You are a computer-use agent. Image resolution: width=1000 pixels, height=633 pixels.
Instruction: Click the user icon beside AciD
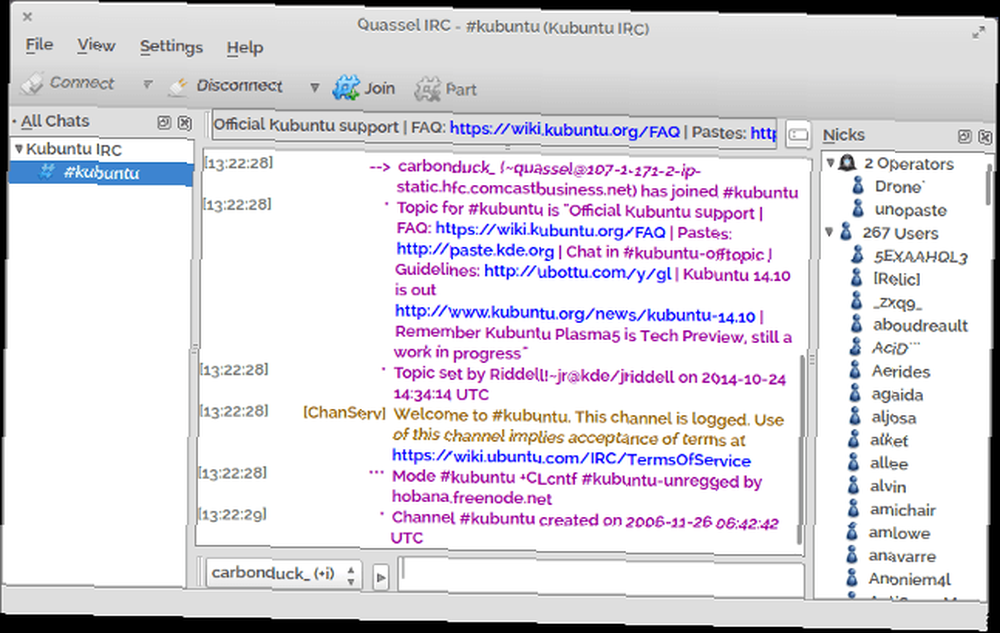[856, 347]
